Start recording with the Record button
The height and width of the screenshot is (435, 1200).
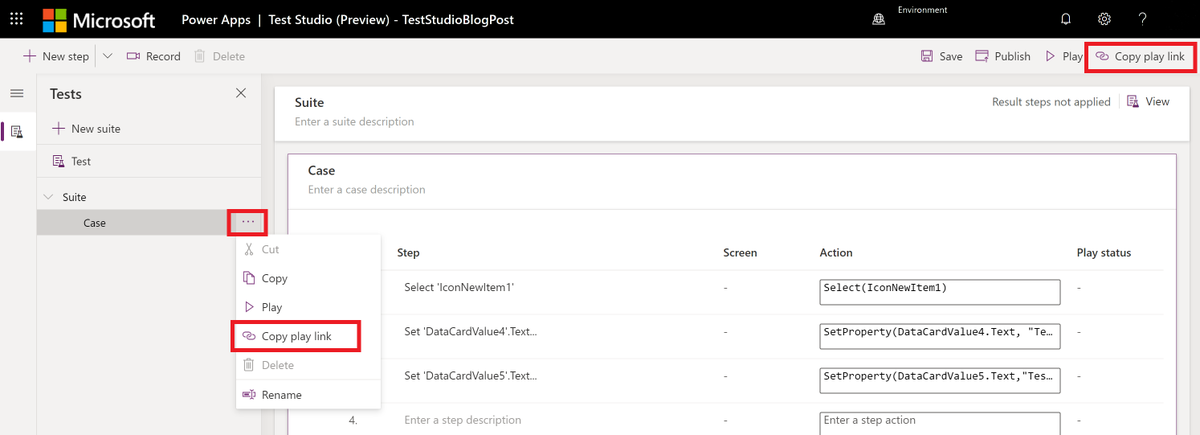[x=153, y=56]
